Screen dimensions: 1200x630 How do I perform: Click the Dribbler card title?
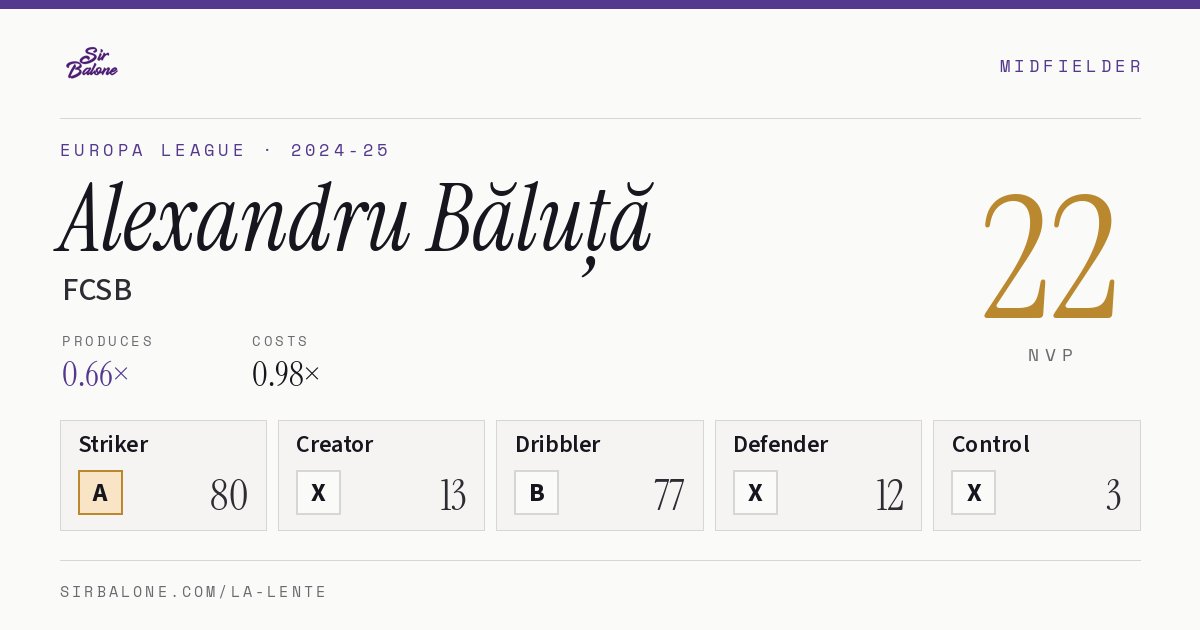[x=558, y=444]
